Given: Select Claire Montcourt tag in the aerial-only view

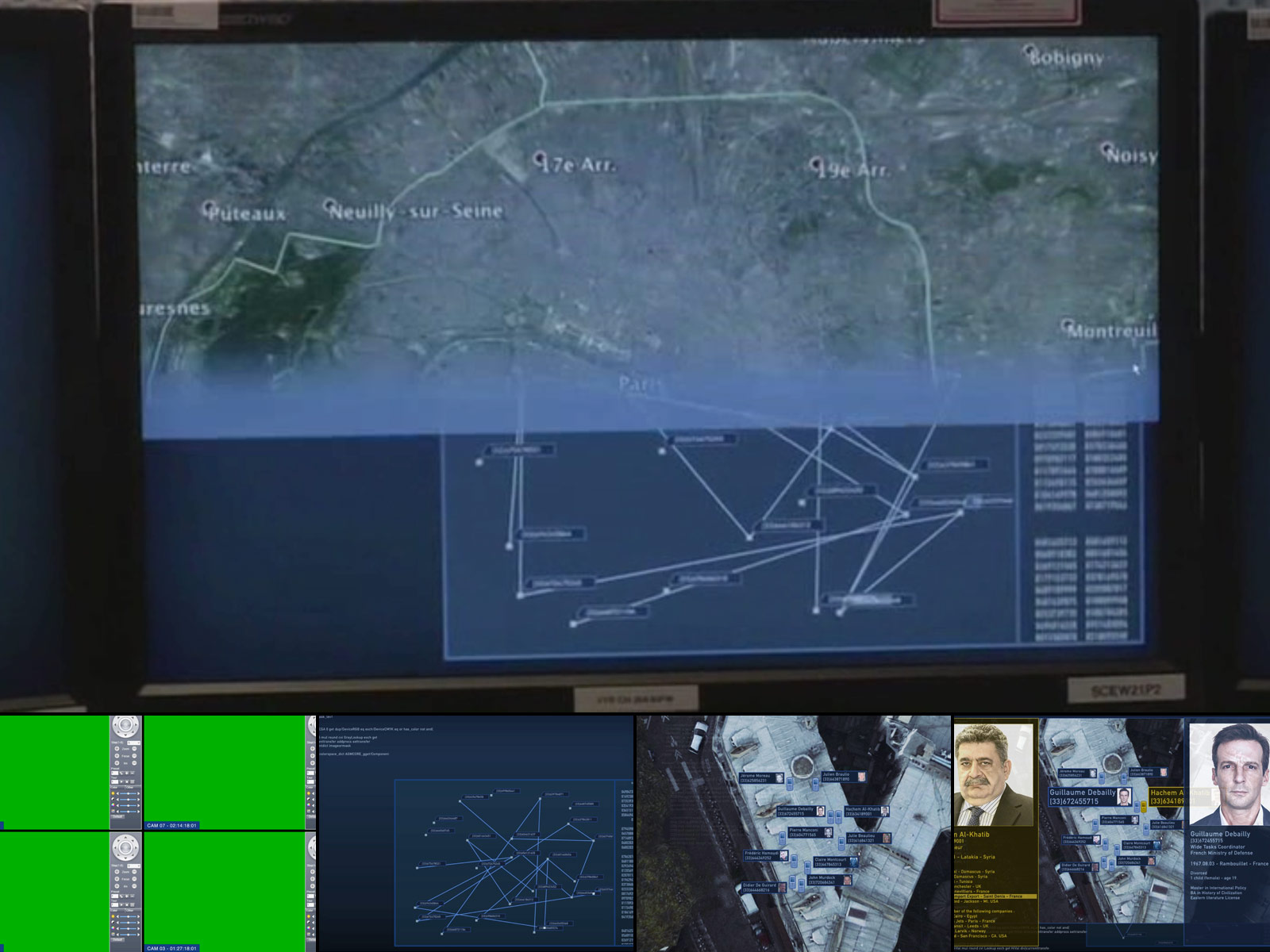Looking at the screenshot, I should [836, 862].
